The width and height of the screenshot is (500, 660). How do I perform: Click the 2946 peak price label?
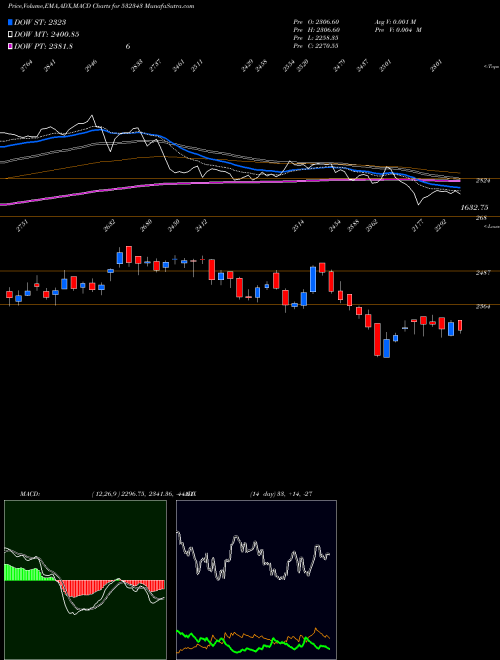pos(91,66)
